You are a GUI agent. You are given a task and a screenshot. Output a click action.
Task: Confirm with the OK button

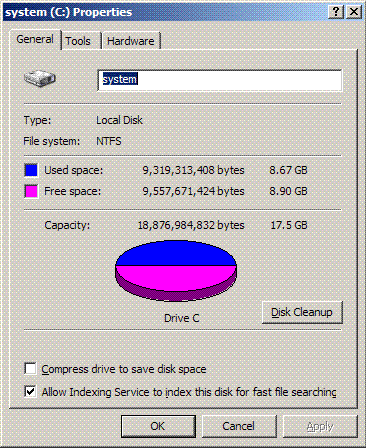158,426
